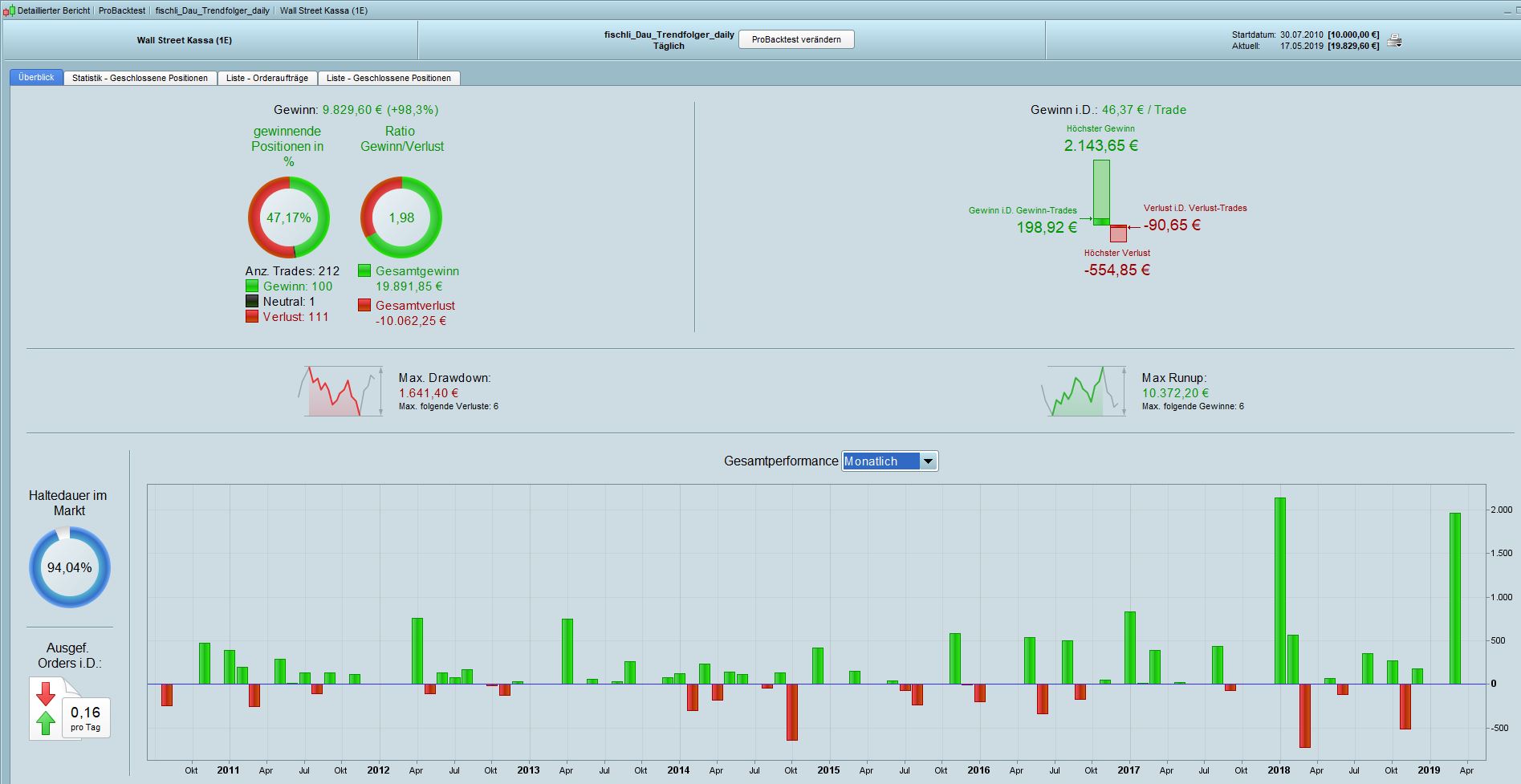1521x784 pixels.
Task: Click the print report icon
Action: point(1394,40)
